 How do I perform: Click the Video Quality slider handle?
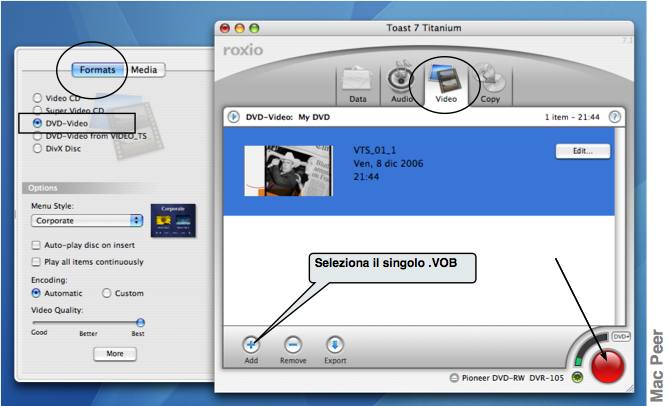tap(140, 323)
